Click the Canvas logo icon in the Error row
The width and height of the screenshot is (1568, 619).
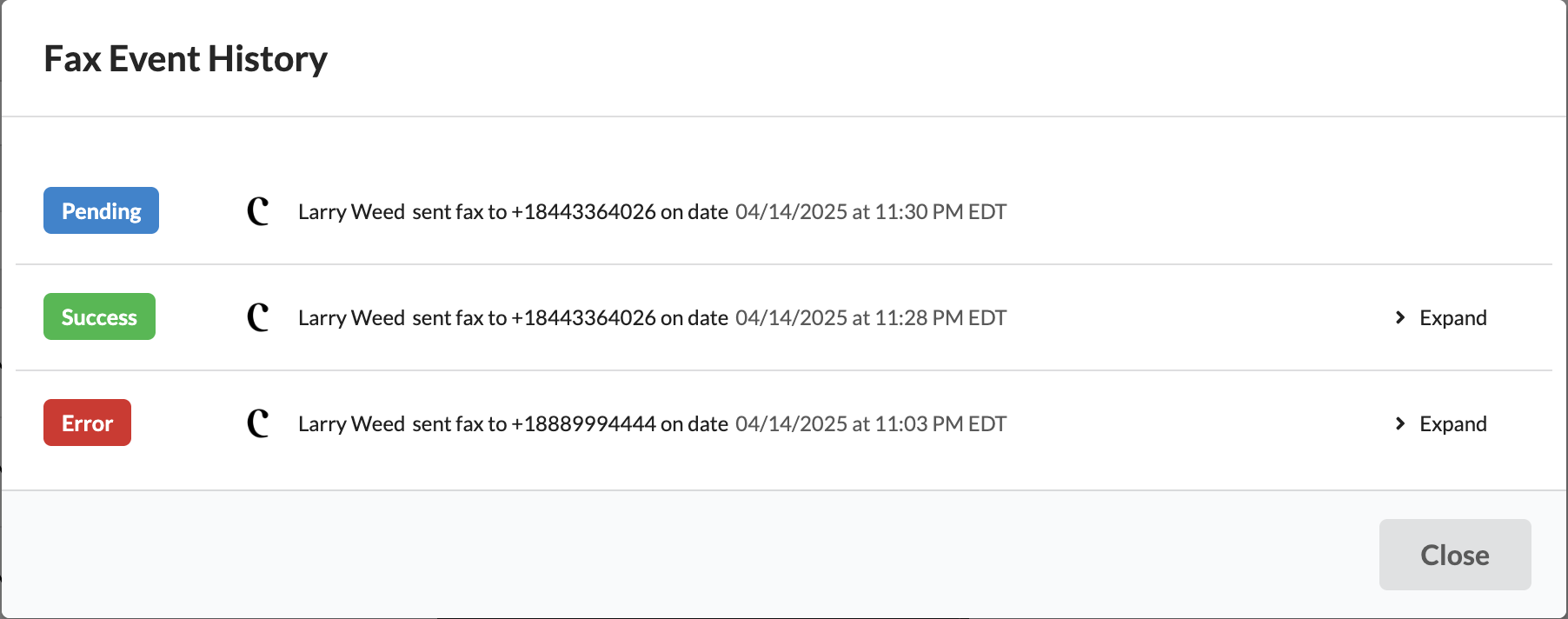[257, 423]
